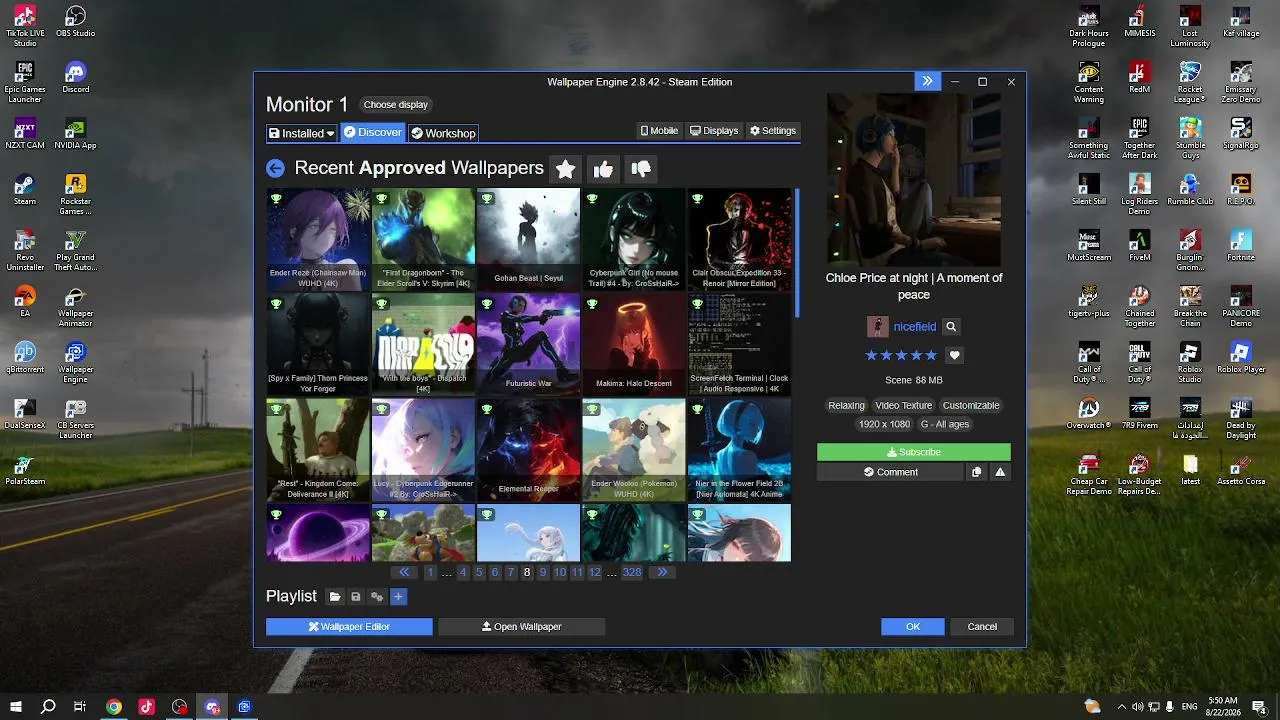The height and width of the screenshot is (720, 1280).
Task: Open taskbar search magnifier
Action: coord(48,707)
